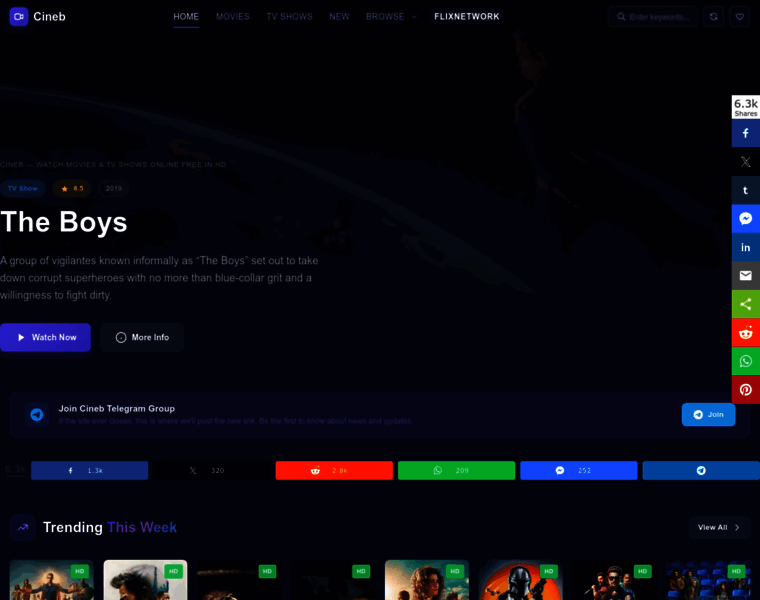This screenshot has height=600, width=760.
Task: Share via Messenger in side share bar
Action: click(x=745, y=219)
